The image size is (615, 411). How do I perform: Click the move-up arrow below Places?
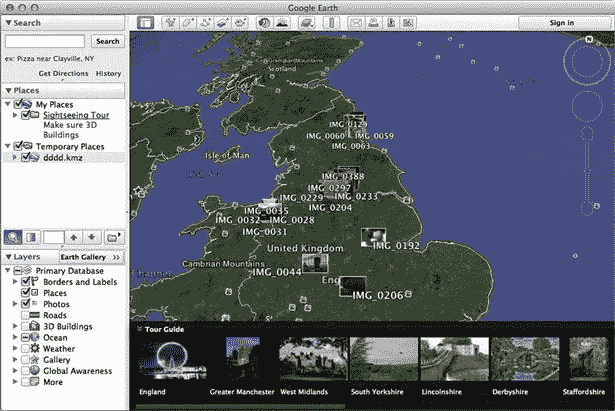point(74,237)
